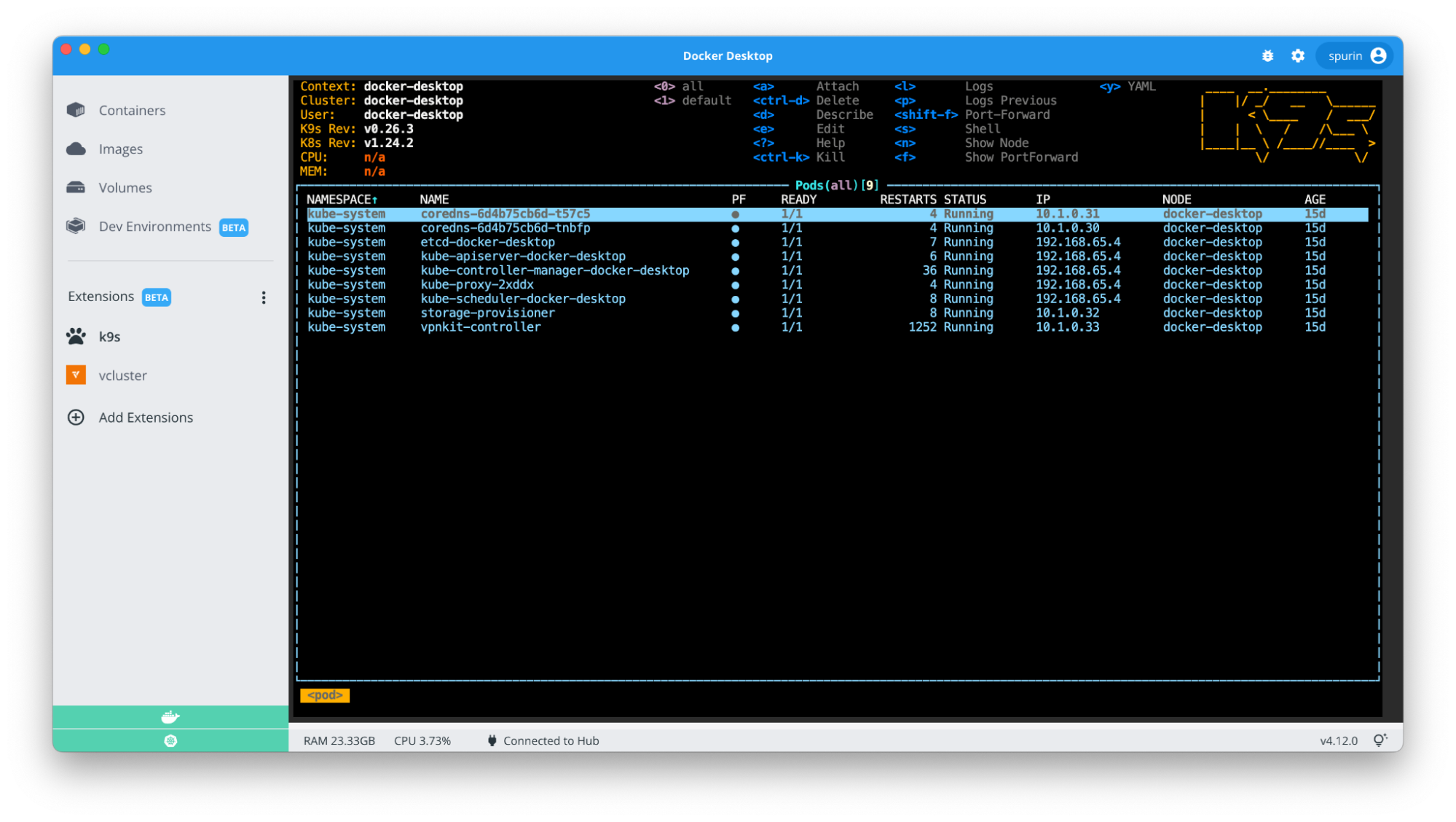The width and height of the screenshot is (1456, 822).
Task: Click the v4.12.0 version label
Action: [x=1339, y=740]
